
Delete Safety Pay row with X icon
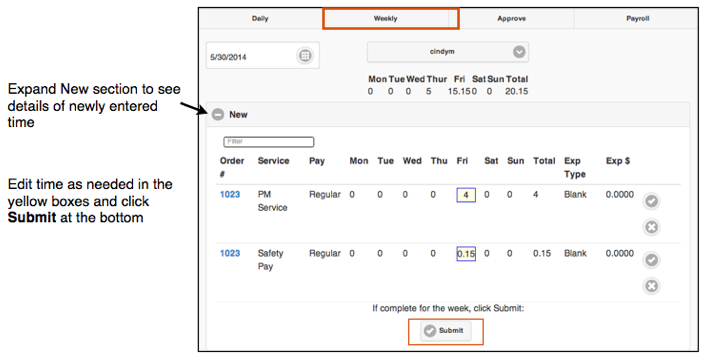[x=651, y=286]
